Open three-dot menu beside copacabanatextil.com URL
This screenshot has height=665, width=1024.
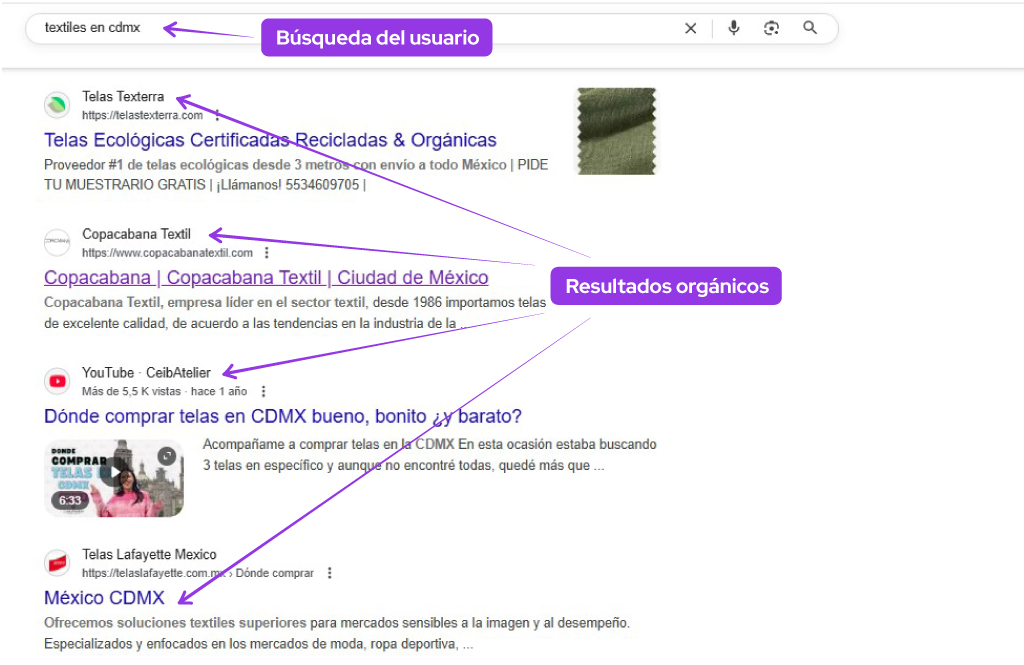267,254
